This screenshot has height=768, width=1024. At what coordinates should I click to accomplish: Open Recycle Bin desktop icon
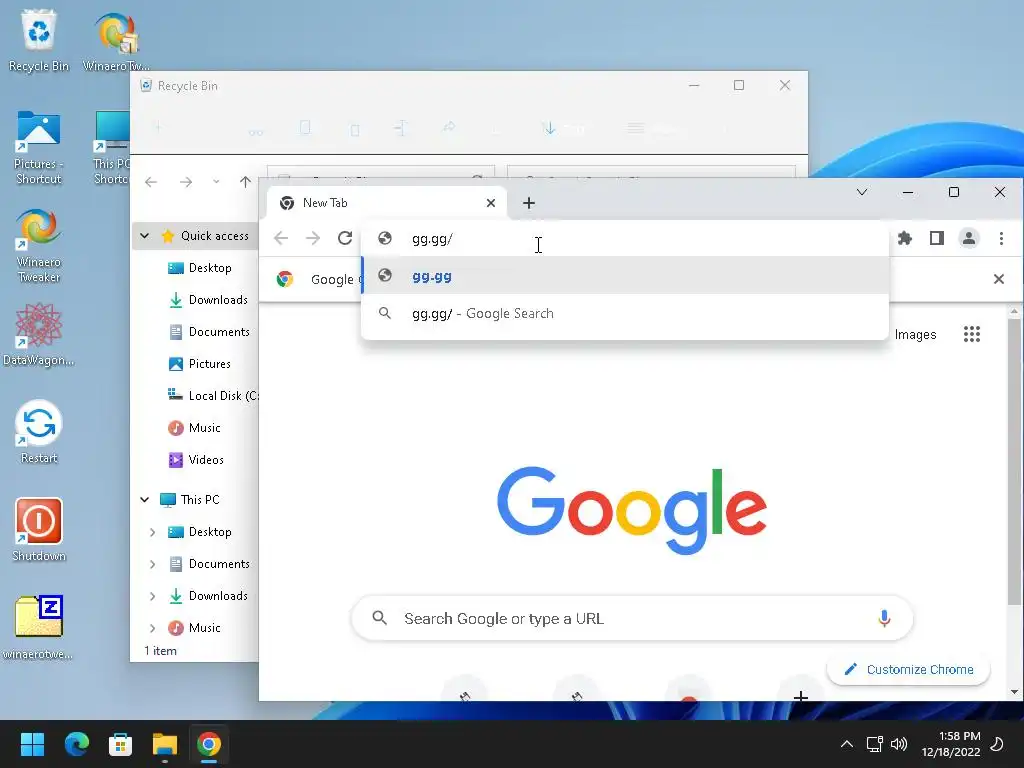point(39,40)
